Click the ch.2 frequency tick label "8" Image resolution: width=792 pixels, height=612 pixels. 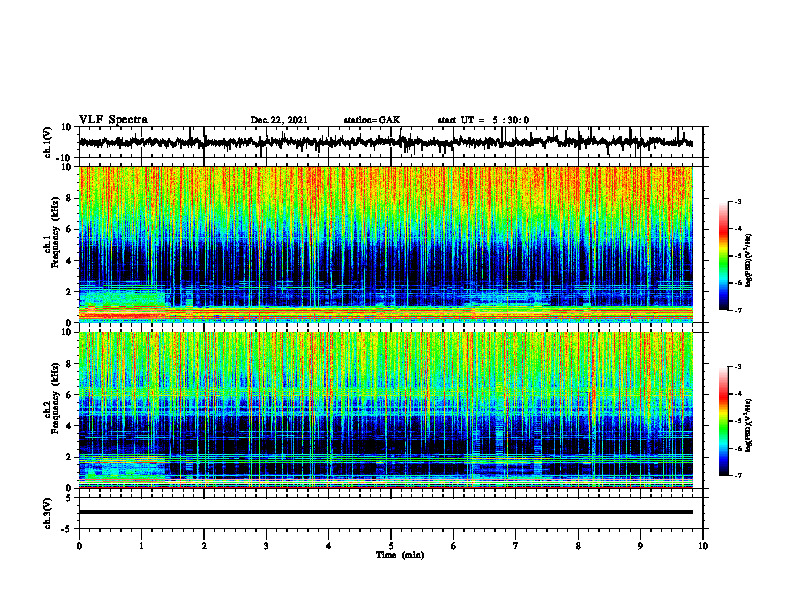70,364
